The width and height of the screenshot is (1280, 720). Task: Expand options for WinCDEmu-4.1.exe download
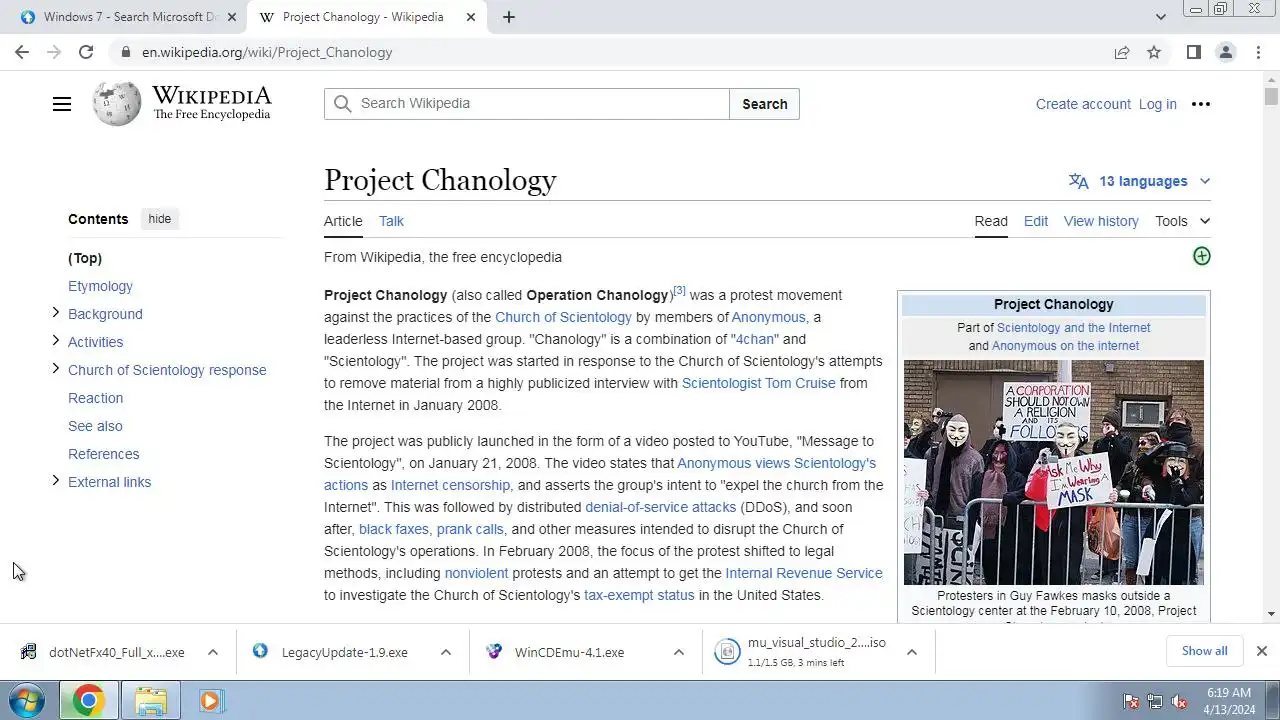coord(679,652)
